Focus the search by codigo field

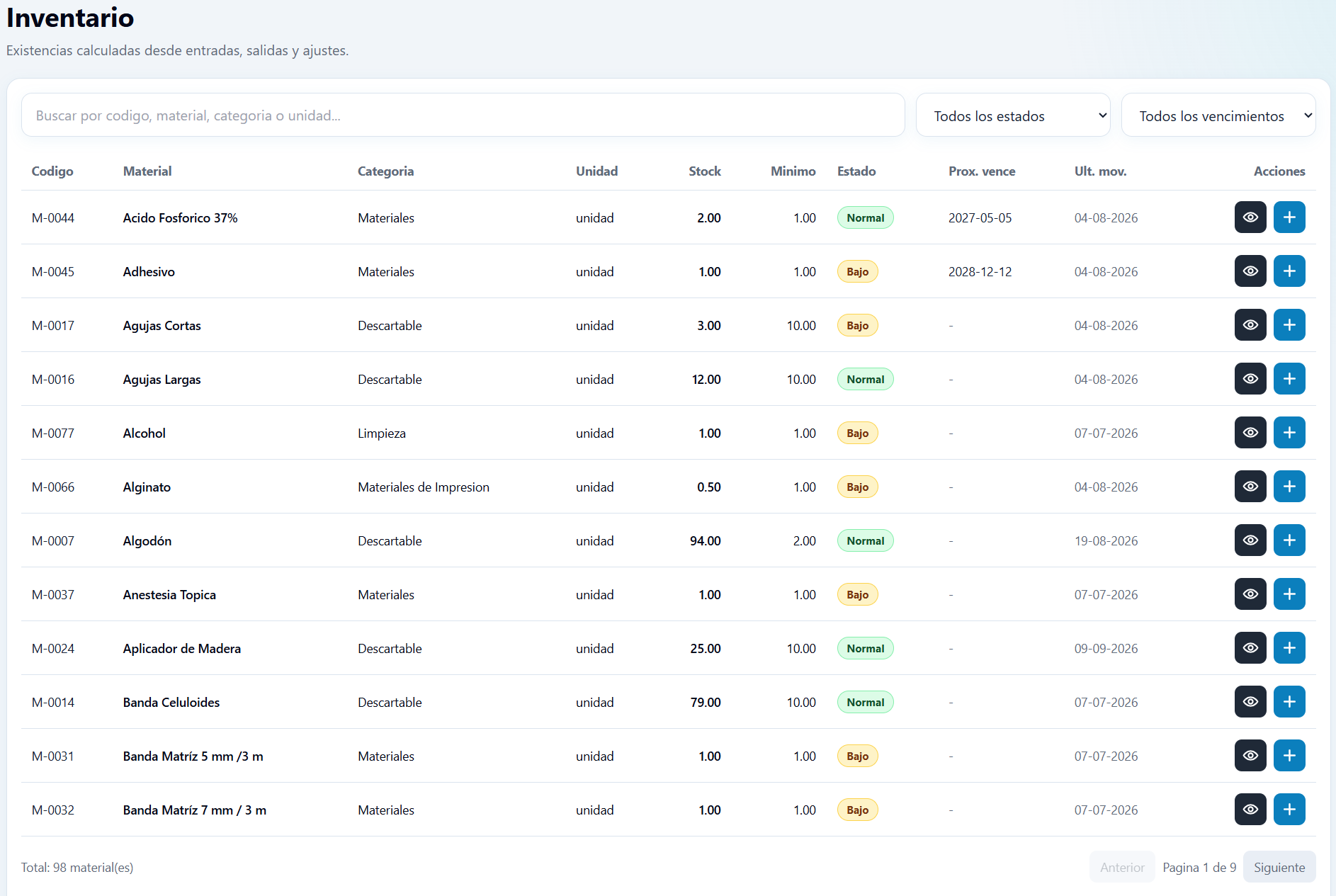(463, 115)
